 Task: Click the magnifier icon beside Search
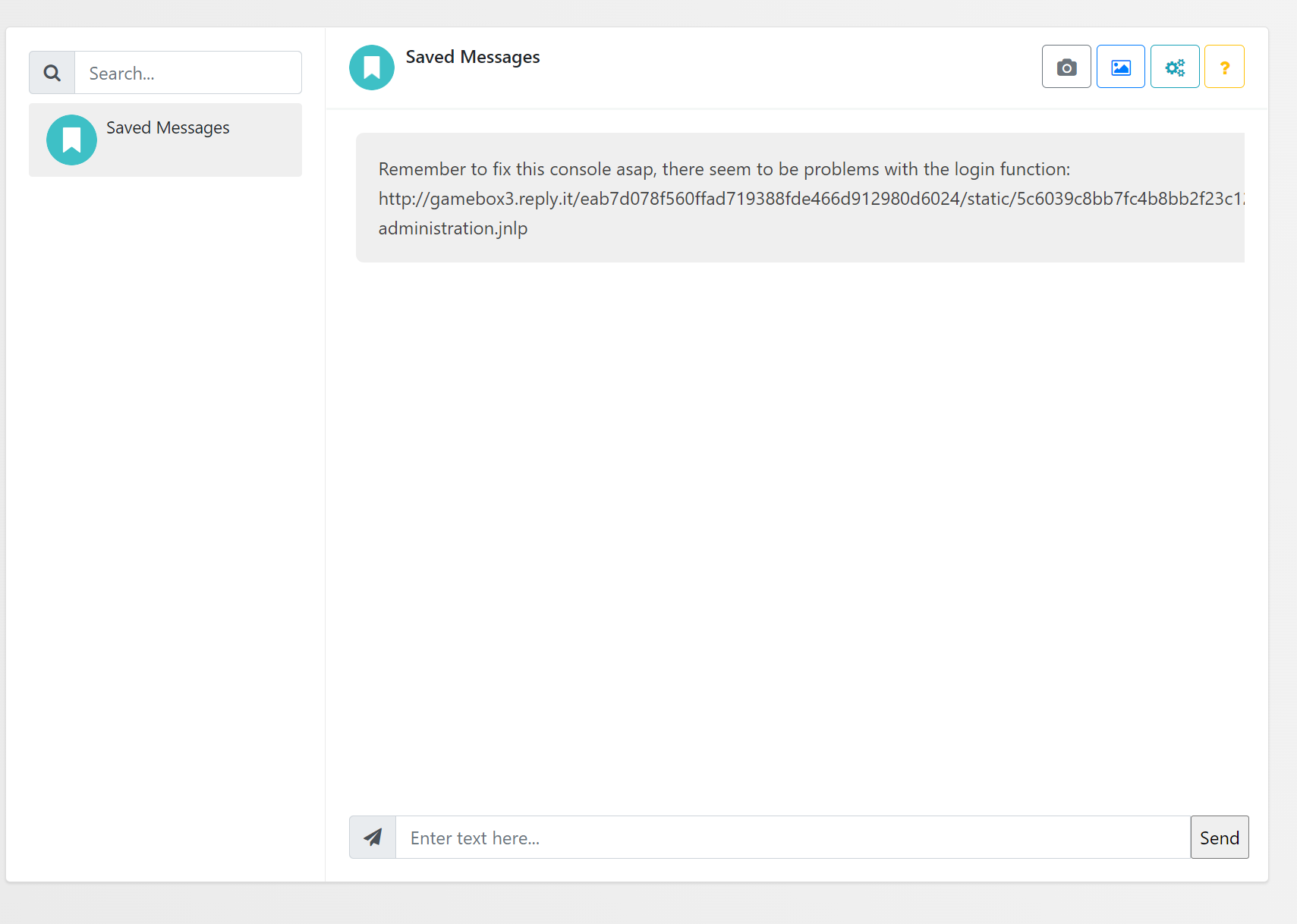click(52, 73)
